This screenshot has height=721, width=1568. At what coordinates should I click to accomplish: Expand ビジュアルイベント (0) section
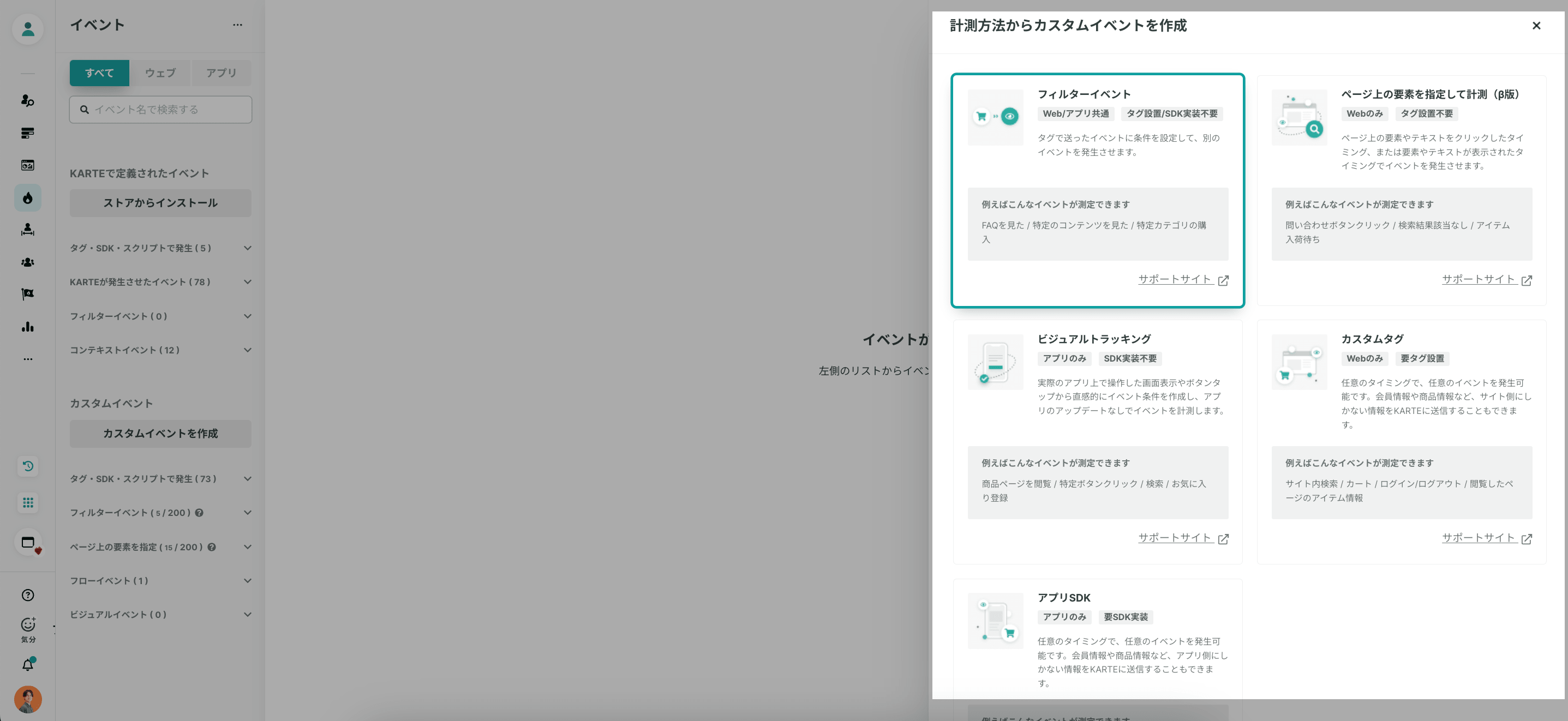(161, 615)
